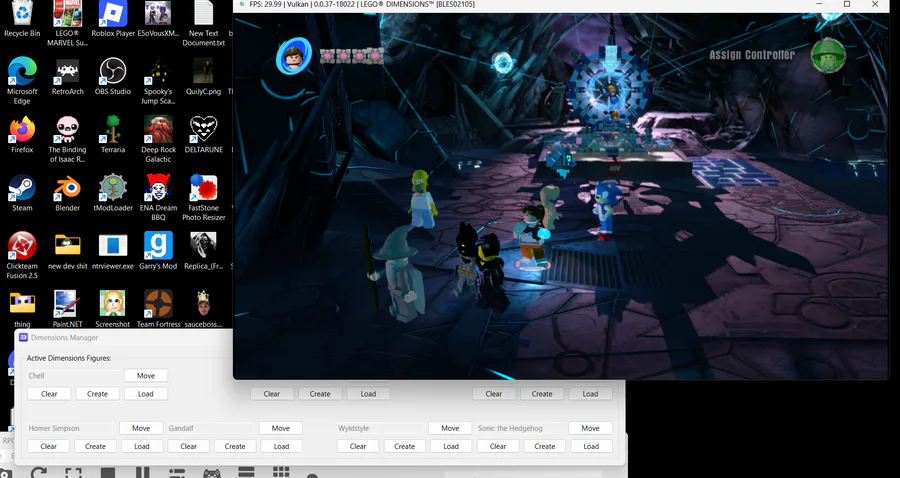This screenshot has height=478, width=900.
Task: Create a figure in Chell's slot
Action: click(98, 394)
